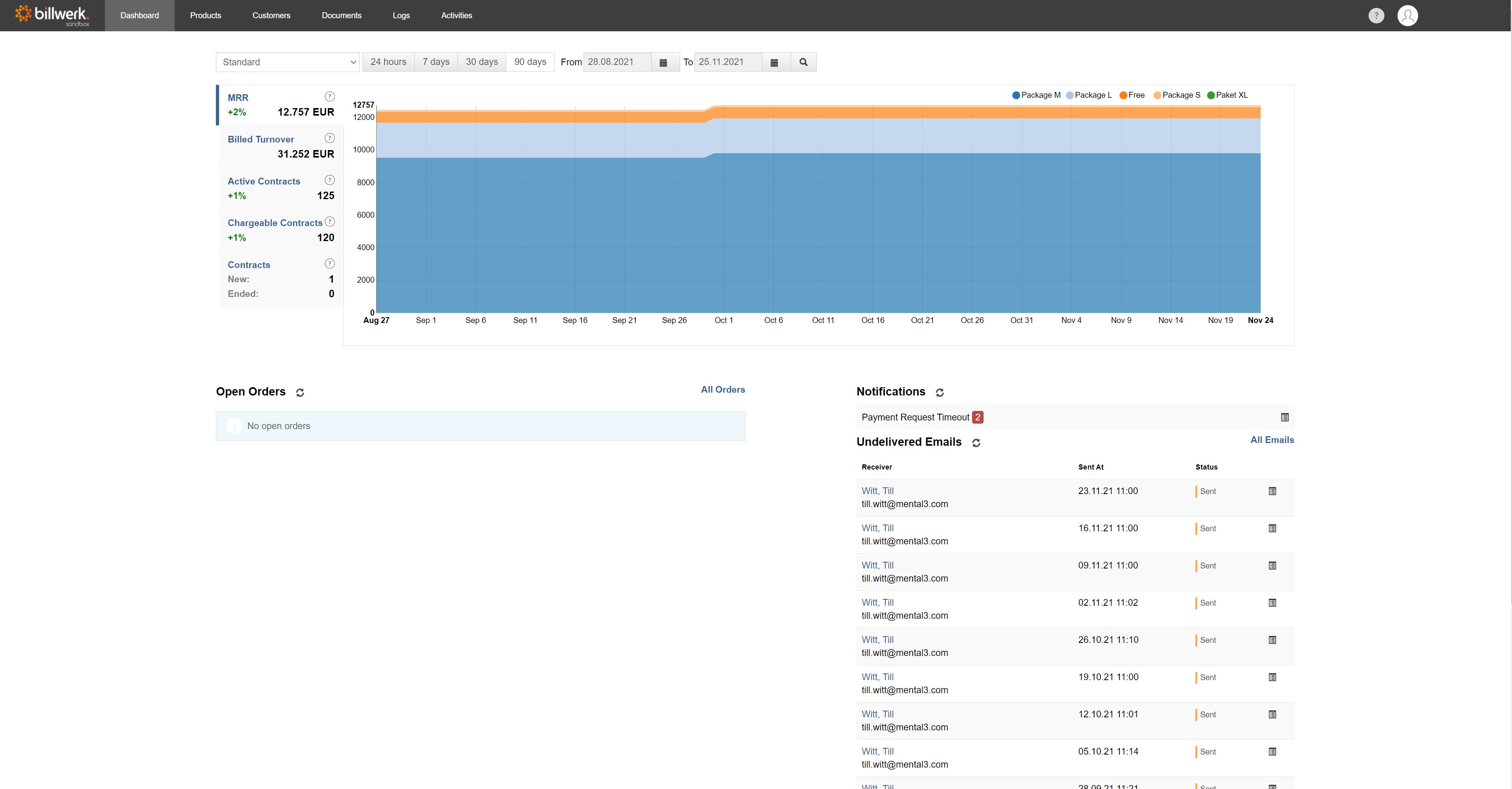Click the red badge showing 2
This screenshot has width=1512, height=789.
978,417
